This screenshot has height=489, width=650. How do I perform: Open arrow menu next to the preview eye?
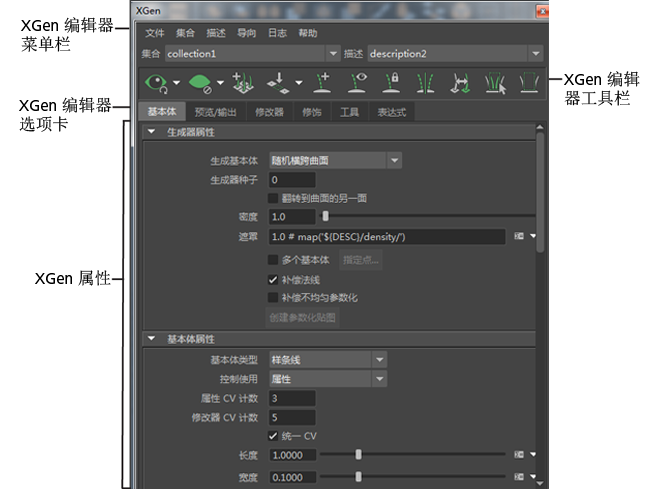tap(177, 83)
